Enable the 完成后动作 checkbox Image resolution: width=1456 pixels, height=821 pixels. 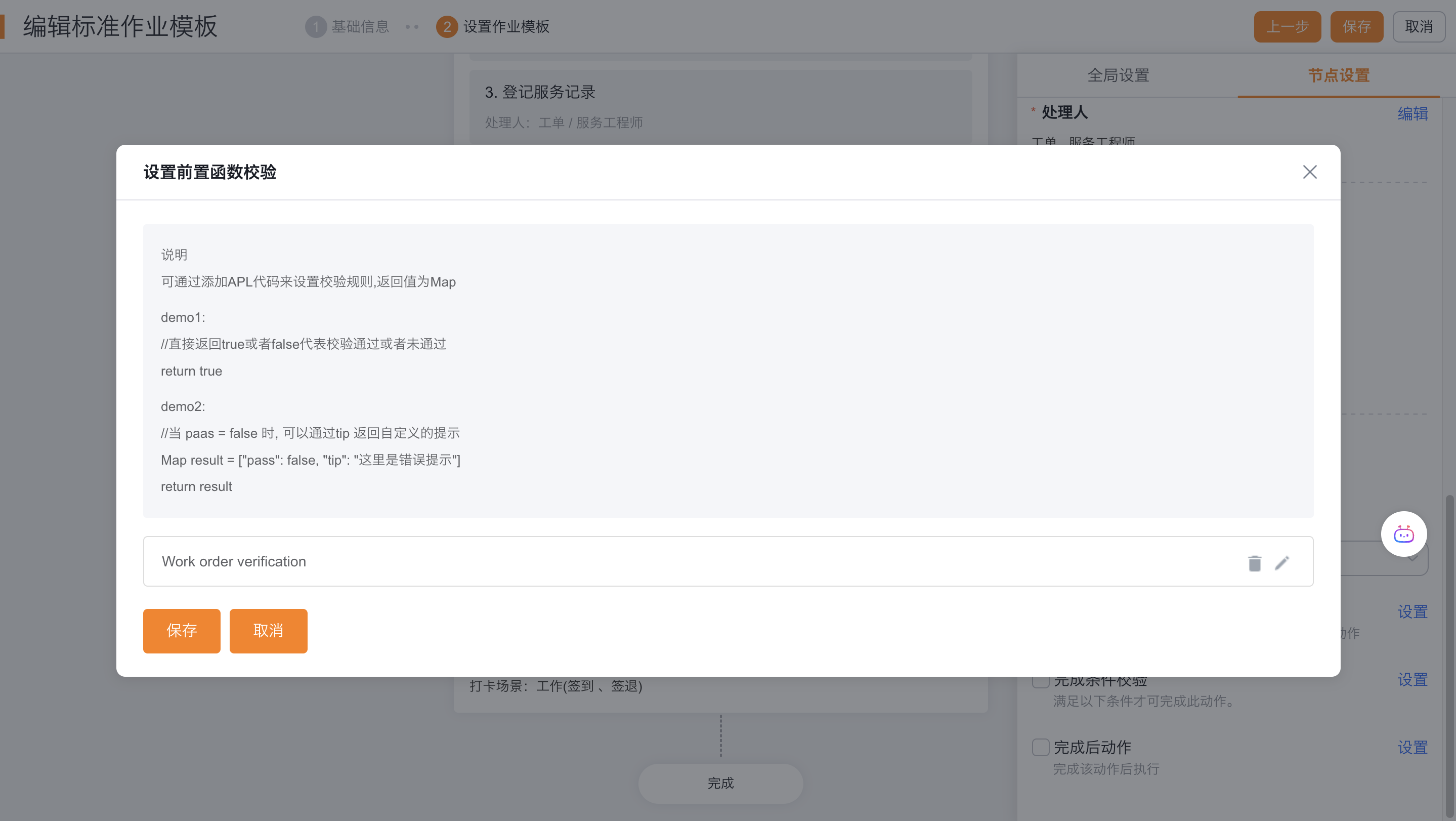pyautogui.click(x=1041, y=747)
